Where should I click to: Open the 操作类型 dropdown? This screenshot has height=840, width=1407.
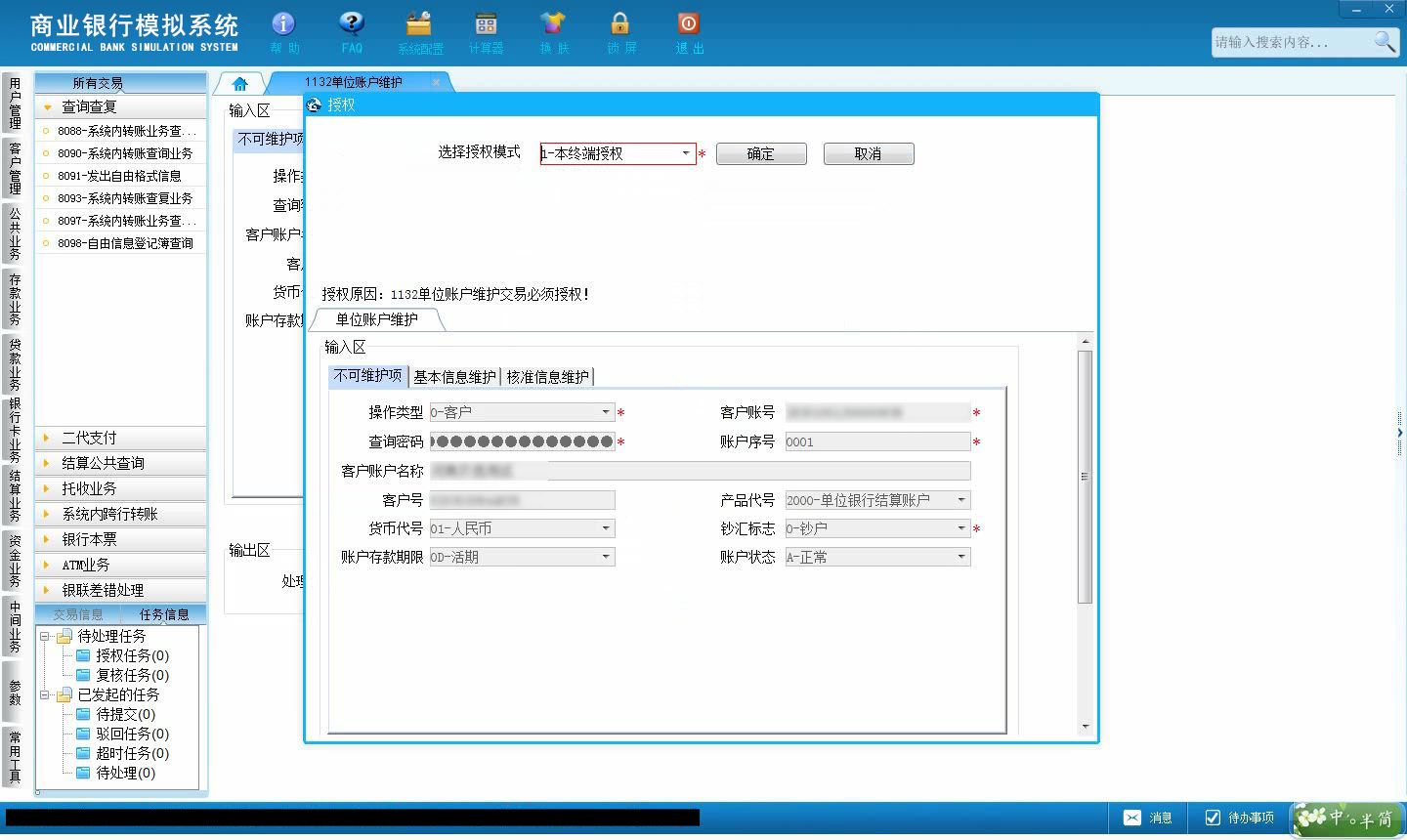click(x=606, y=412)
